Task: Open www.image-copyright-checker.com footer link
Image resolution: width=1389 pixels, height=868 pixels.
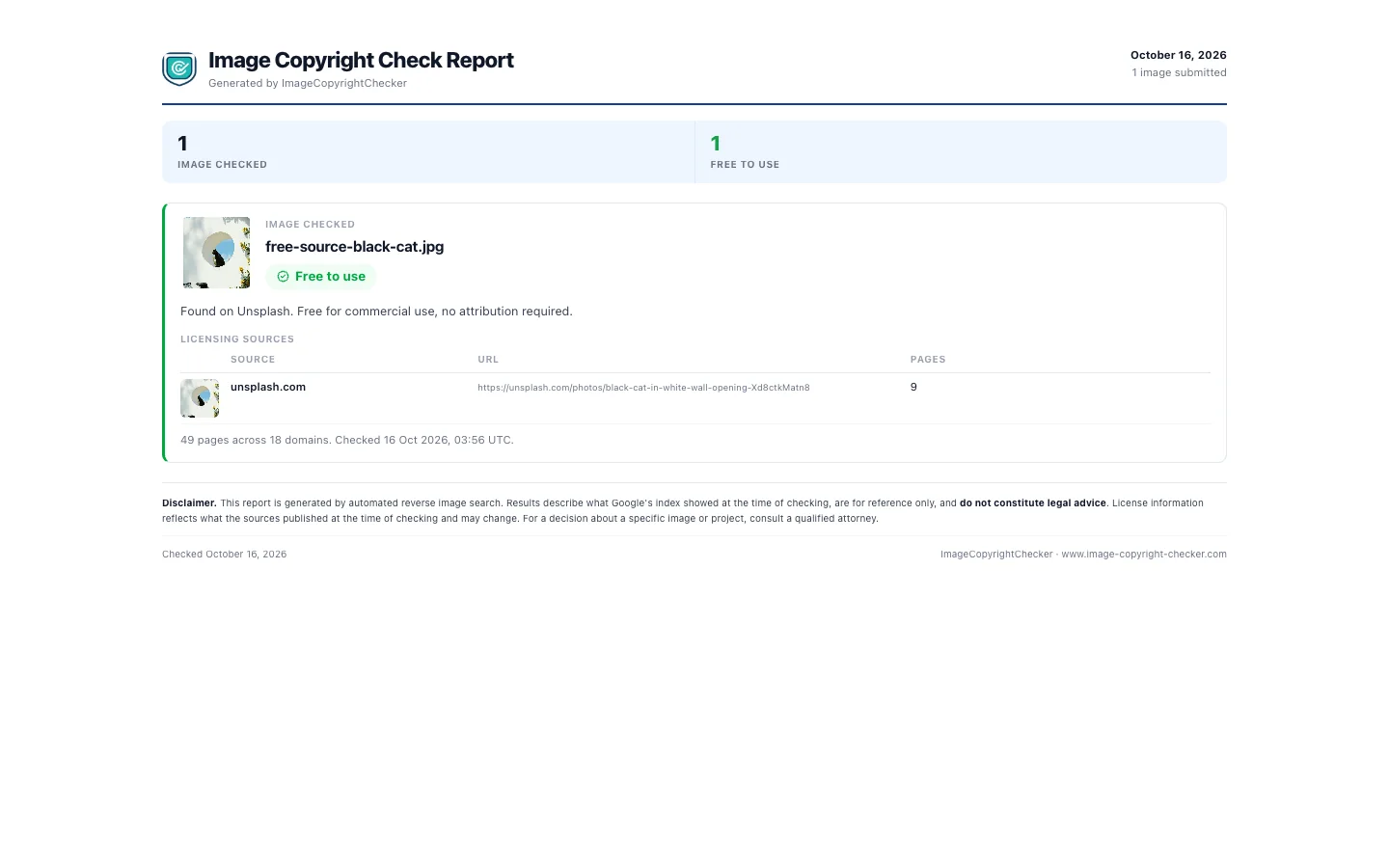Action: [x=1144, y=555]
